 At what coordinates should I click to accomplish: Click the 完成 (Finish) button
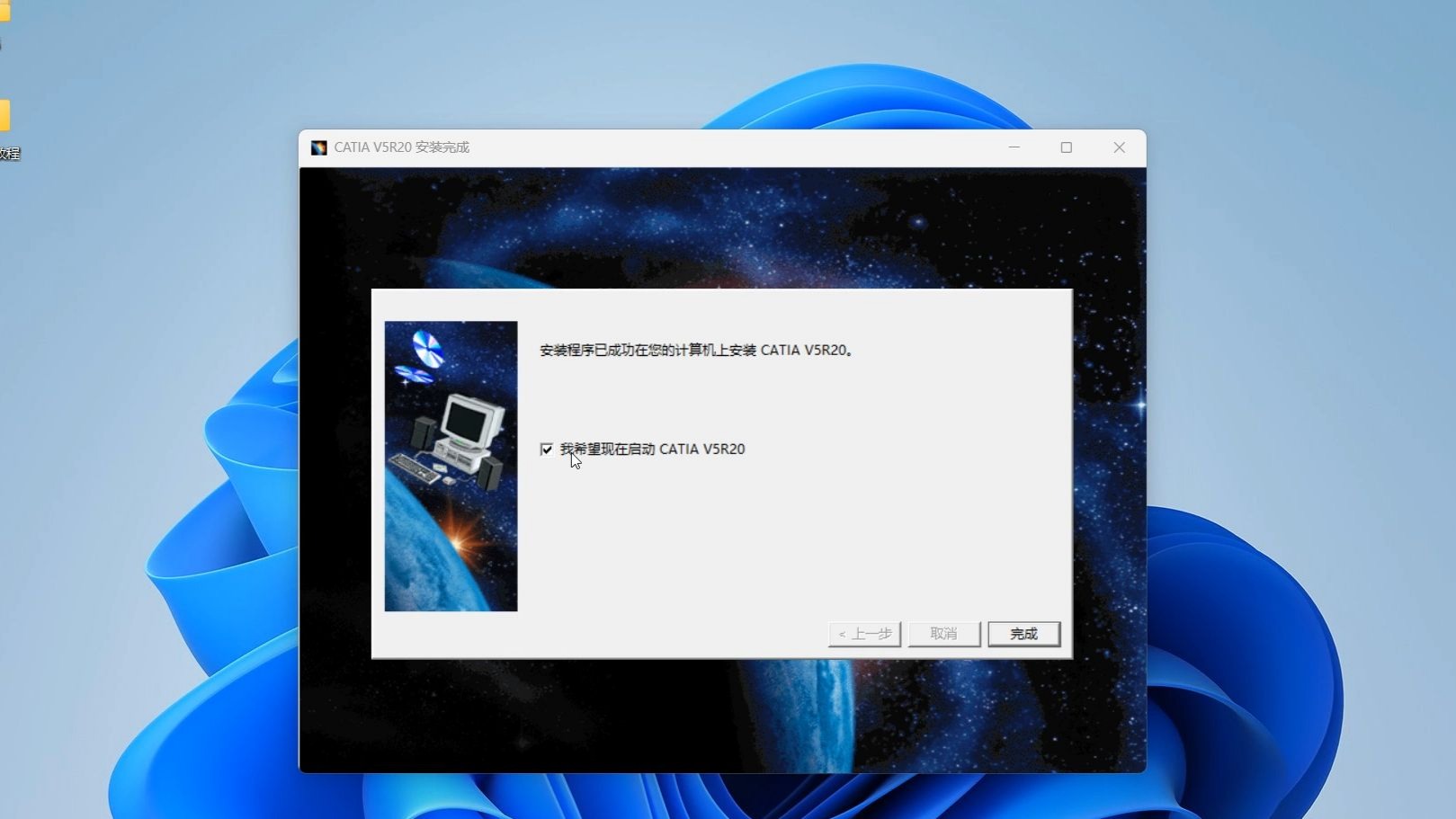(1023, 634)
